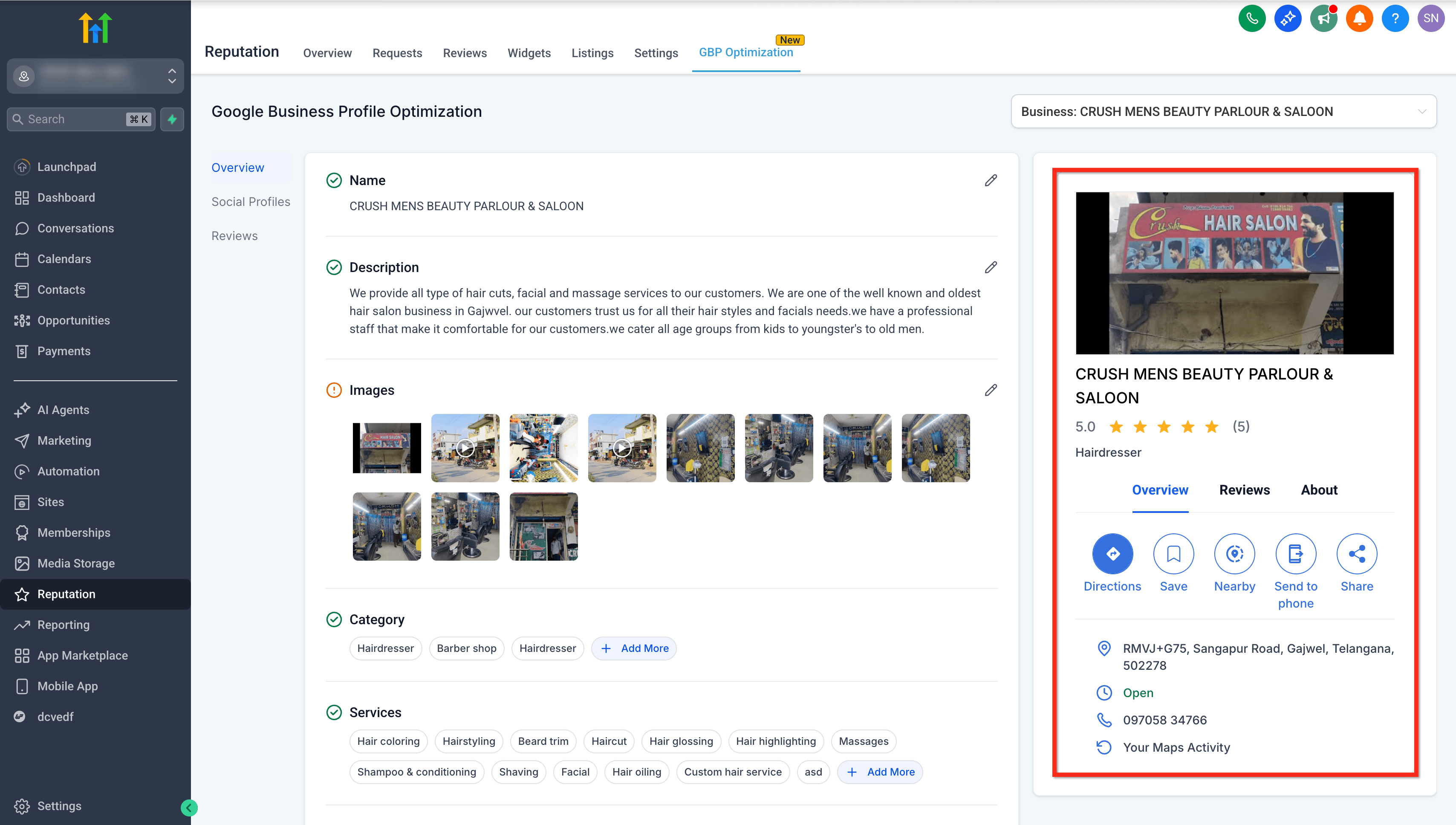Click the Send to phone icon
The image size is (1456, 825).
[1296, 553]
